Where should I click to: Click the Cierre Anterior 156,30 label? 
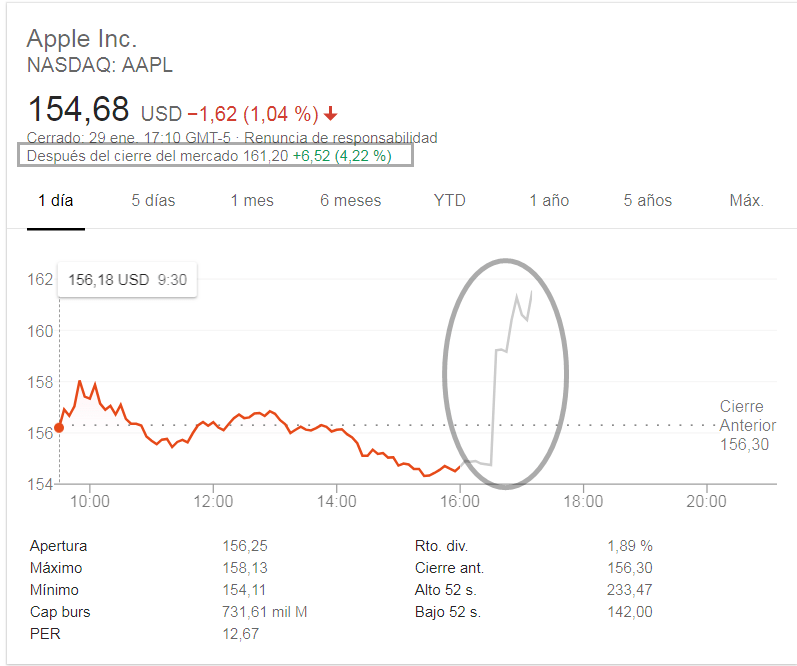click(746, 425)
